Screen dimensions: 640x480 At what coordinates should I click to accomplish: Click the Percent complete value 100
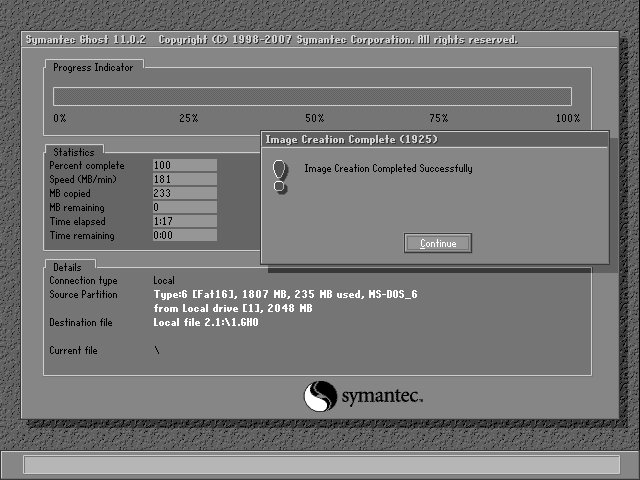(x=184, y=165)
